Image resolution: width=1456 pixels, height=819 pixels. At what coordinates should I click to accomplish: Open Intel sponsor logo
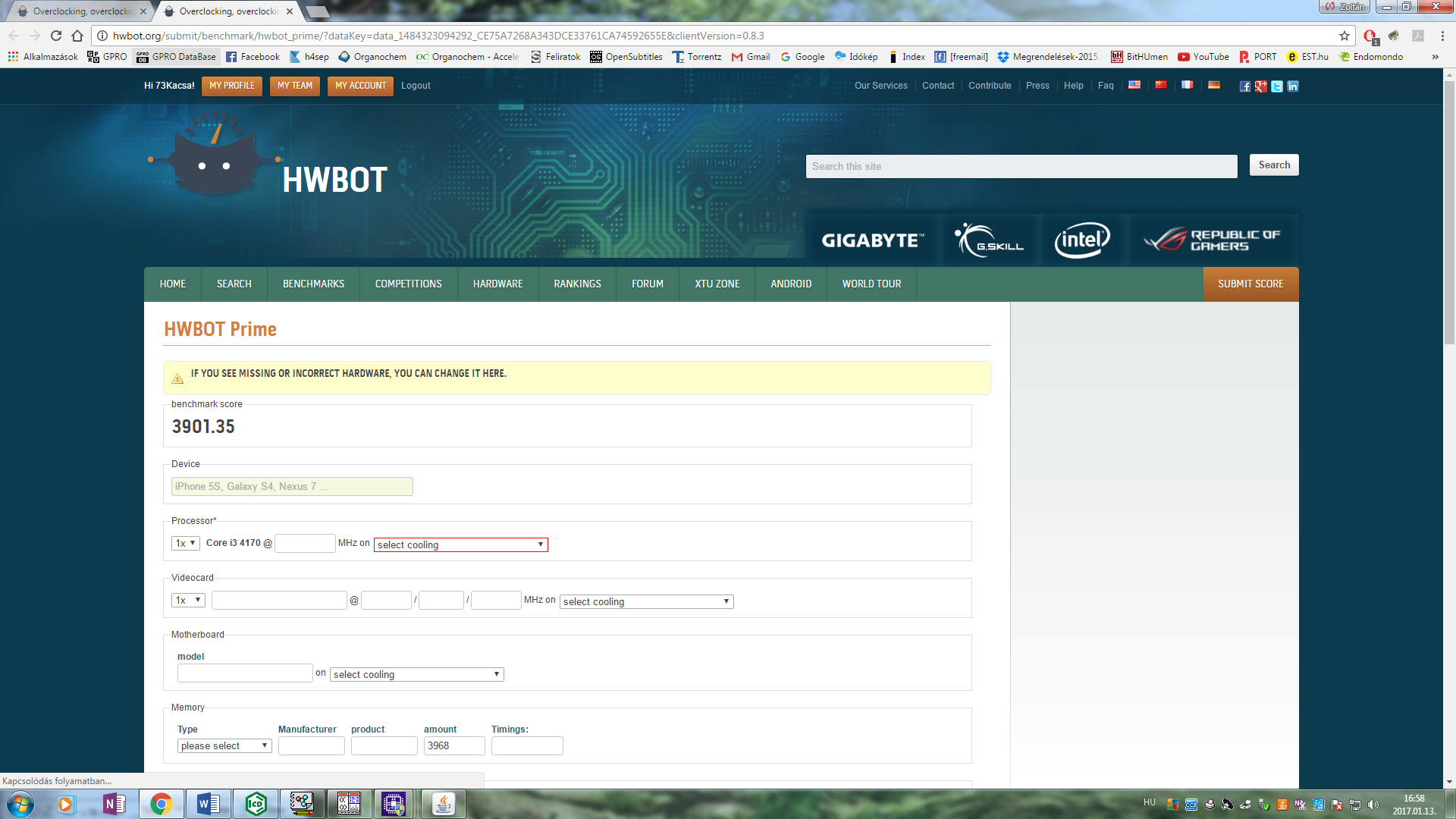(x=1082, y=240)
